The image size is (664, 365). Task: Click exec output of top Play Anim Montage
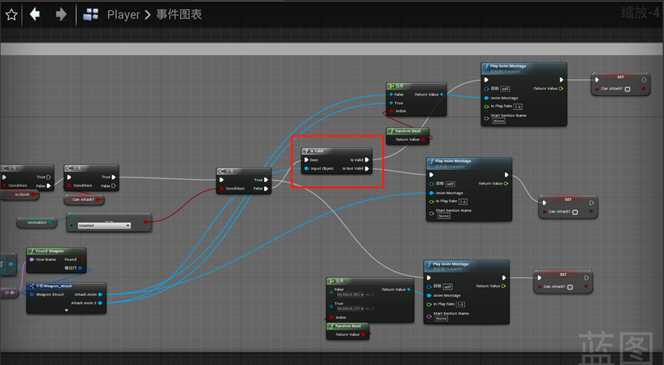[562, 80]
